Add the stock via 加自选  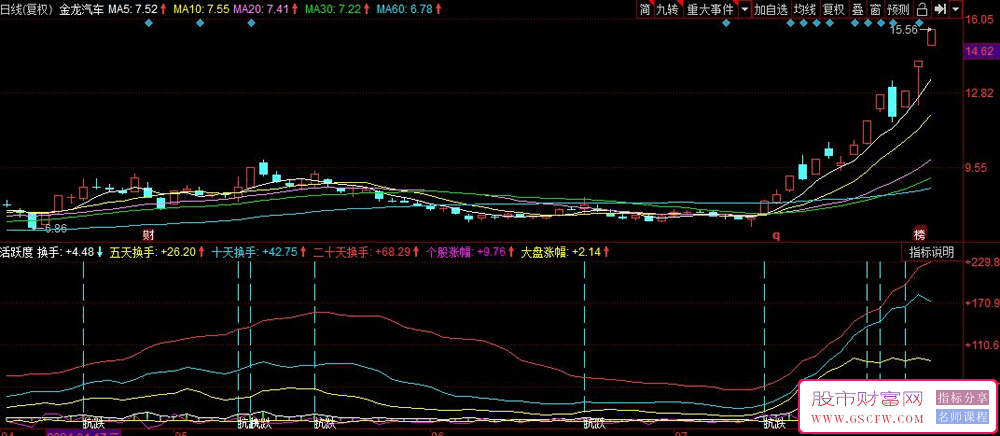(771, 9)
